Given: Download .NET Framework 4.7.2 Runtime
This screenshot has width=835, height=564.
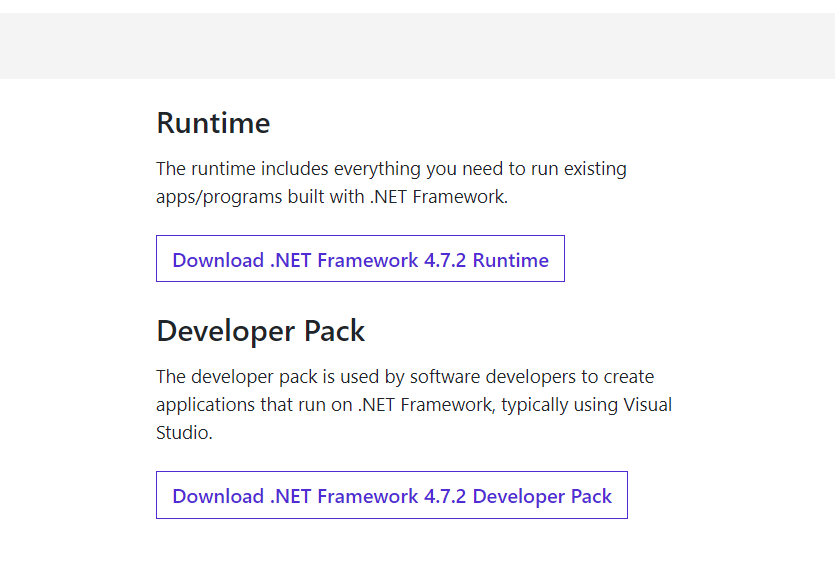Looking at the screenshot, I should tap(360, 259).
